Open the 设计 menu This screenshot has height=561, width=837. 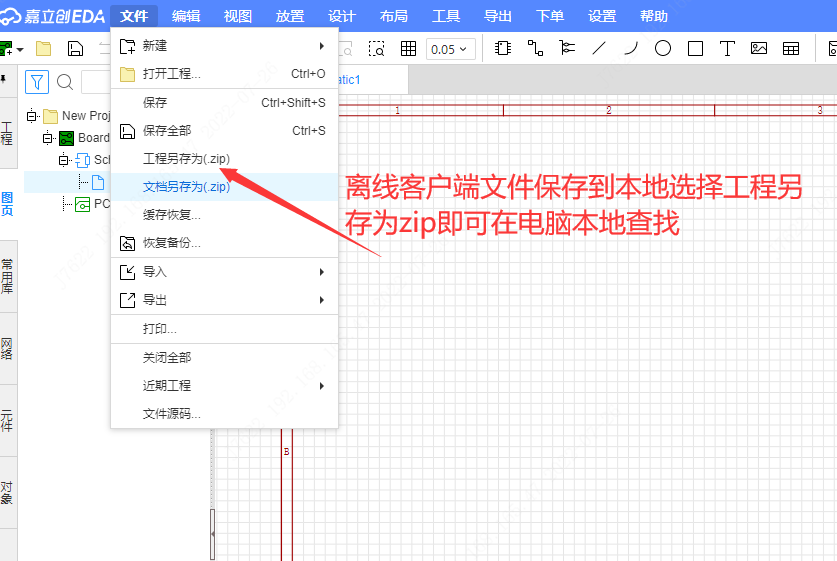[342, 16]
